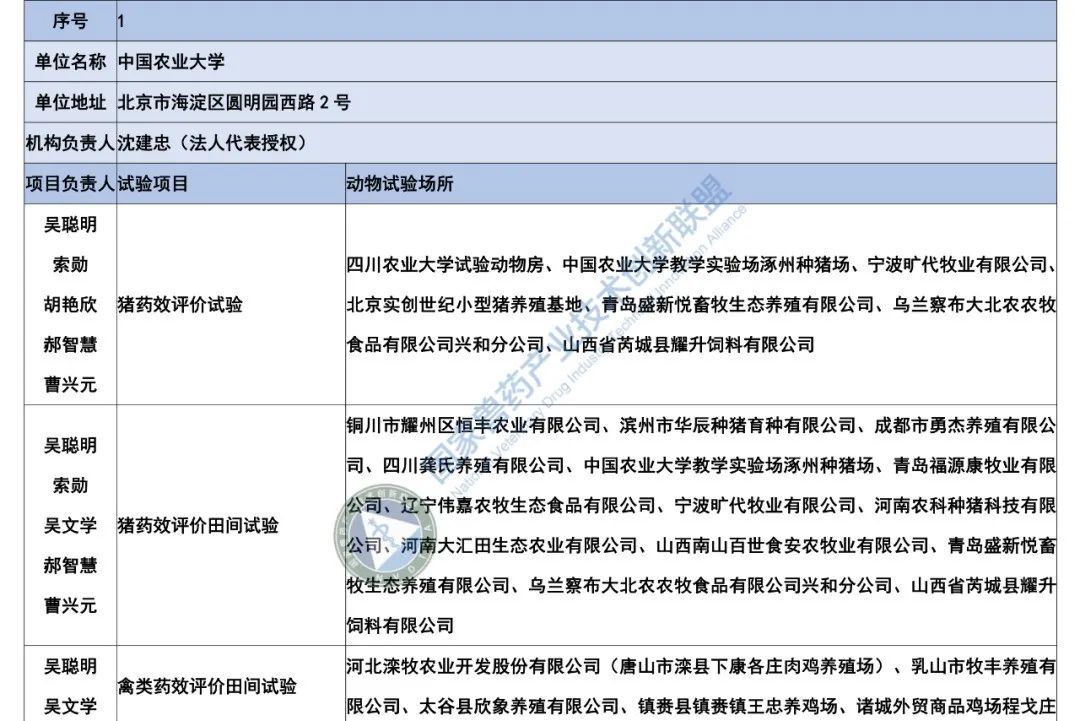This screenshot has height=721, width=1080.
Task: Select 曹兴元 in the 猪药效评价试验 row
Action: point(70,384)
